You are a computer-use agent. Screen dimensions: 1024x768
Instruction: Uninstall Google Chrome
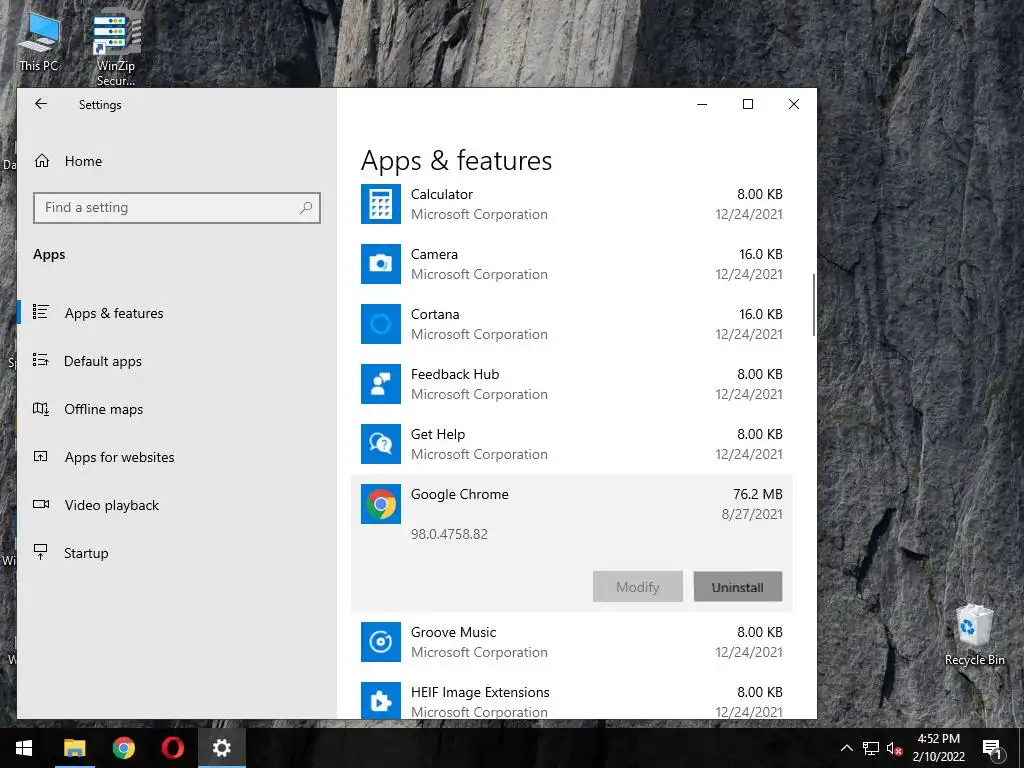pos(738,586)
